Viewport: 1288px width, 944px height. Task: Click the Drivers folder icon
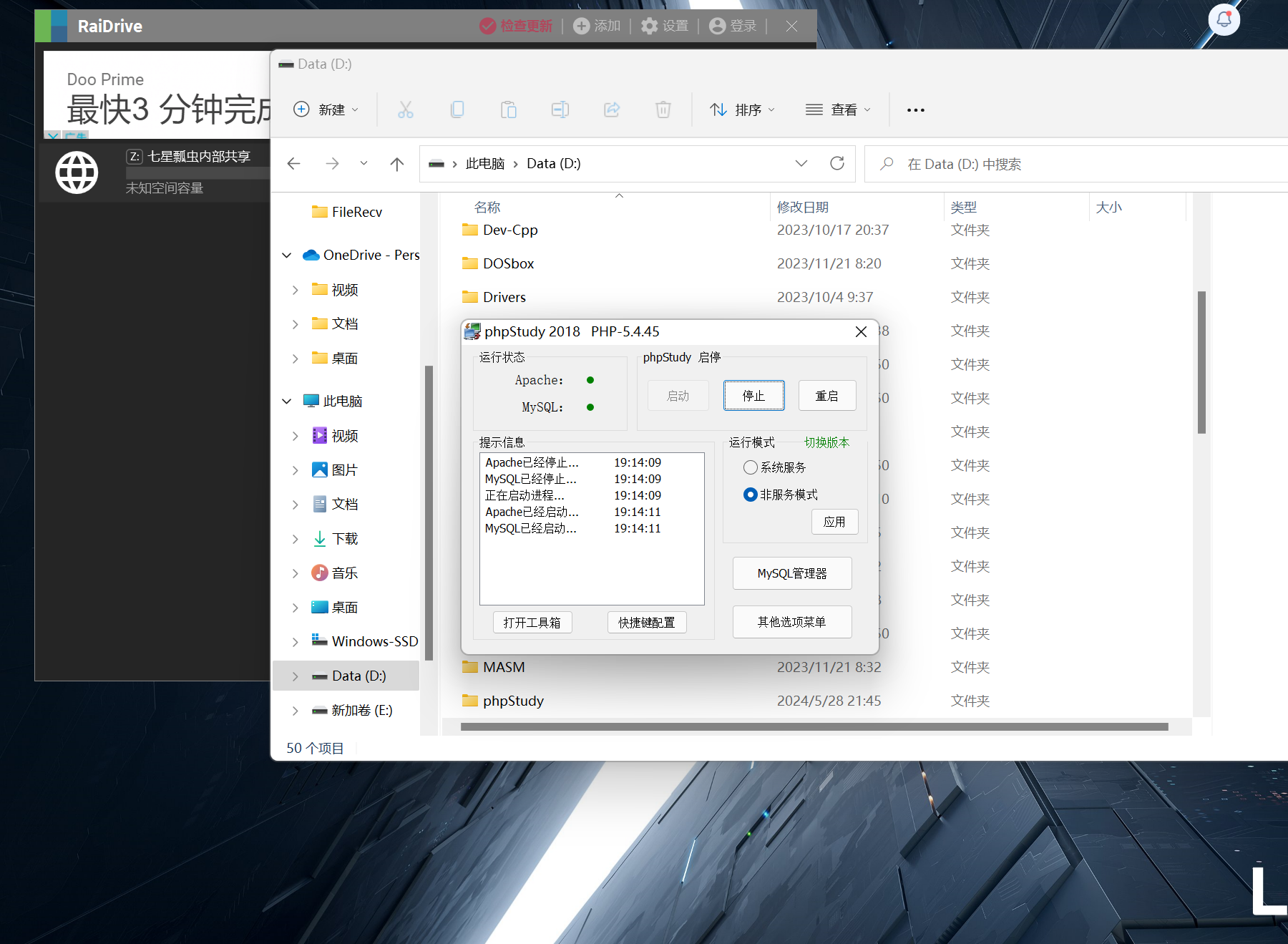coord(470,297)
